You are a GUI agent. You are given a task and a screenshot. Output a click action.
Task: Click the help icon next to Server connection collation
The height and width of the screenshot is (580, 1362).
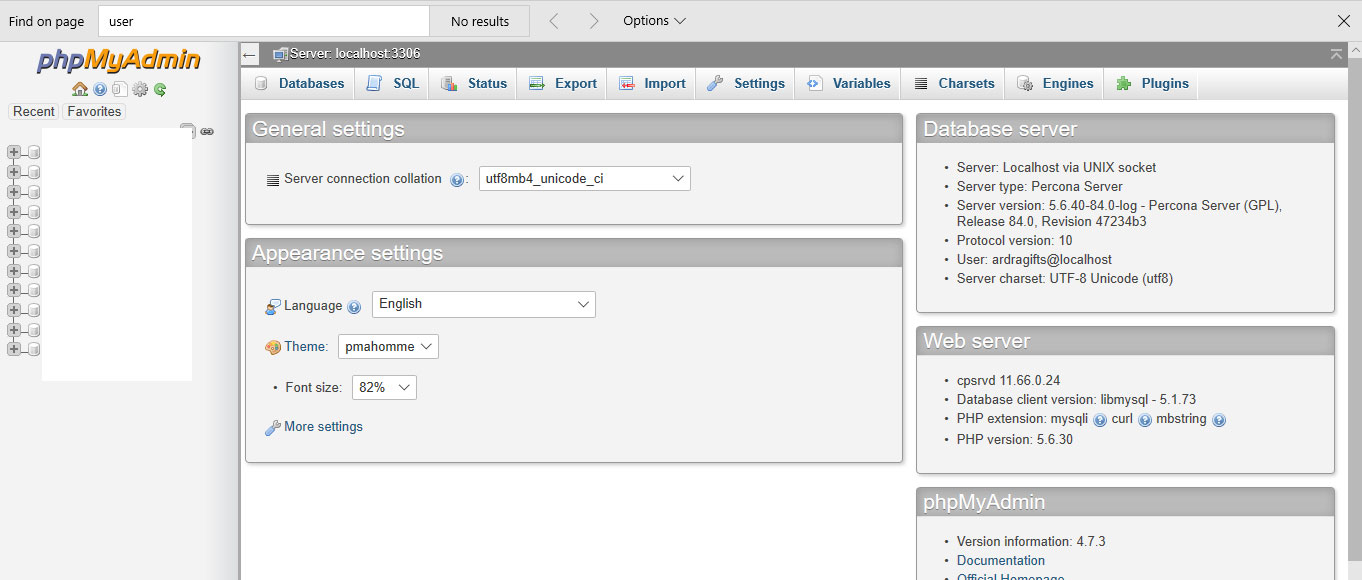[457, 180]
